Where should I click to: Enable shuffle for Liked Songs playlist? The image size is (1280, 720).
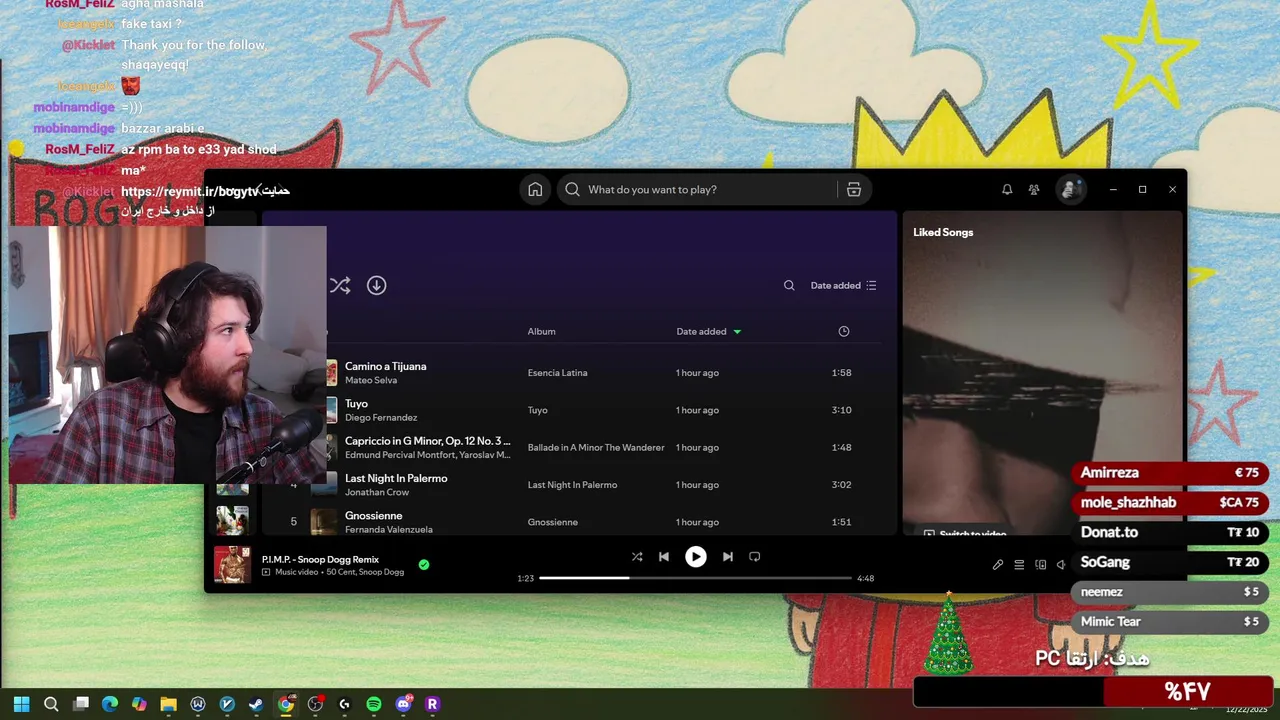pyautogui.click(x=340, y=285)
